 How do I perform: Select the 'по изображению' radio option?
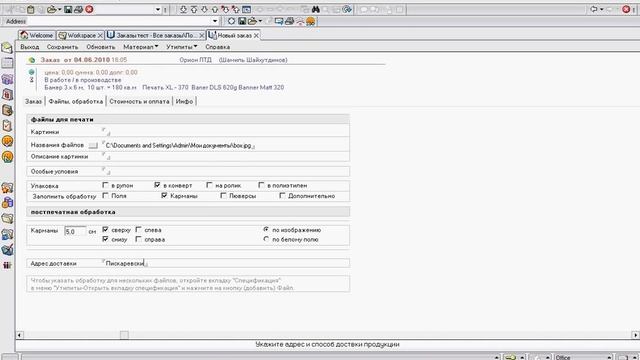(x=266, y=229)
